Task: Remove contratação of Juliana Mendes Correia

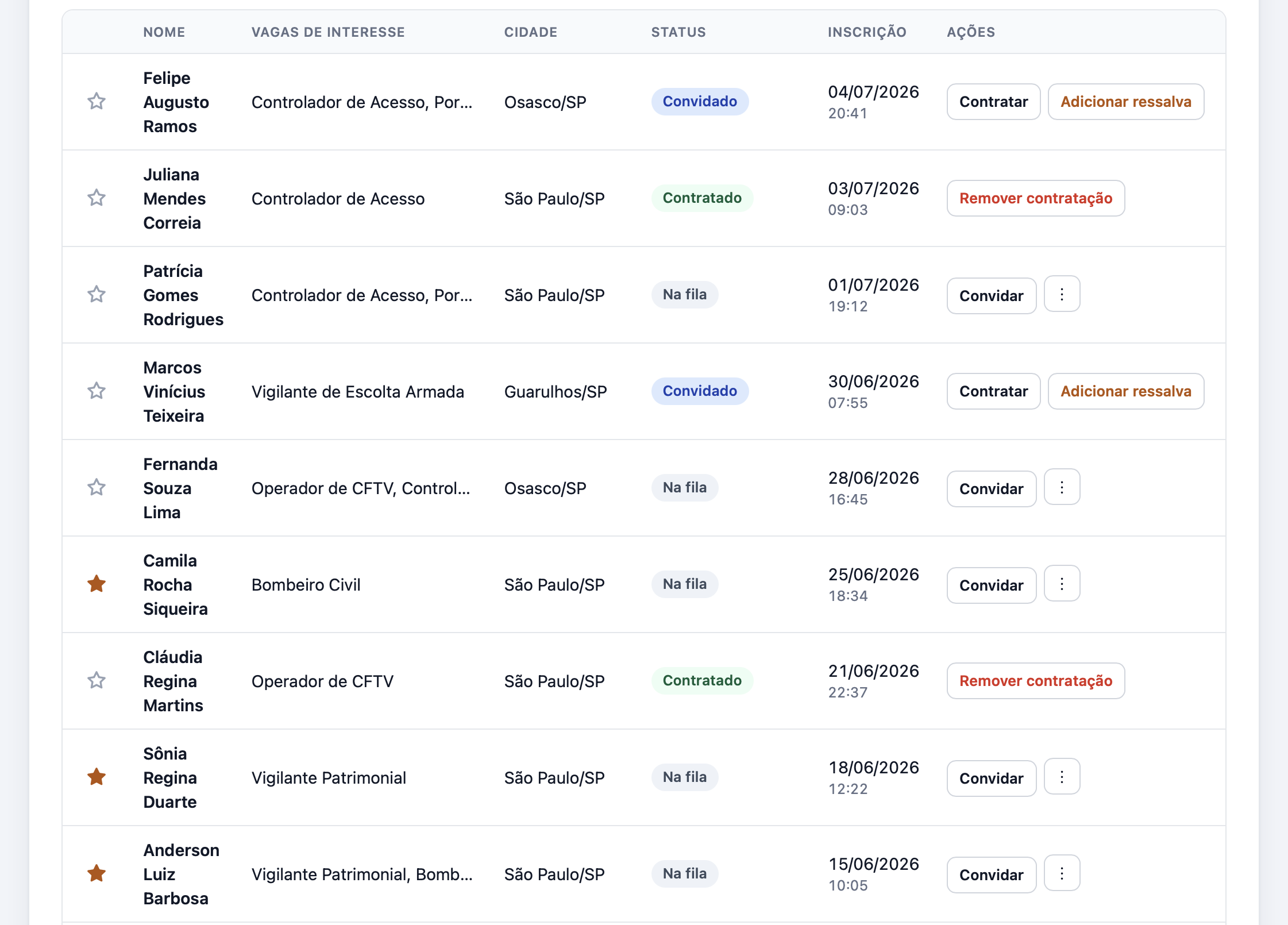Action: [1036, 198]
